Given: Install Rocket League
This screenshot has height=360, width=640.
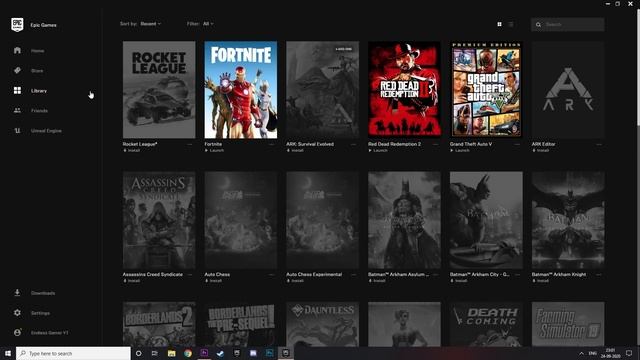Looking at the screenshot, I should (132, 151).
